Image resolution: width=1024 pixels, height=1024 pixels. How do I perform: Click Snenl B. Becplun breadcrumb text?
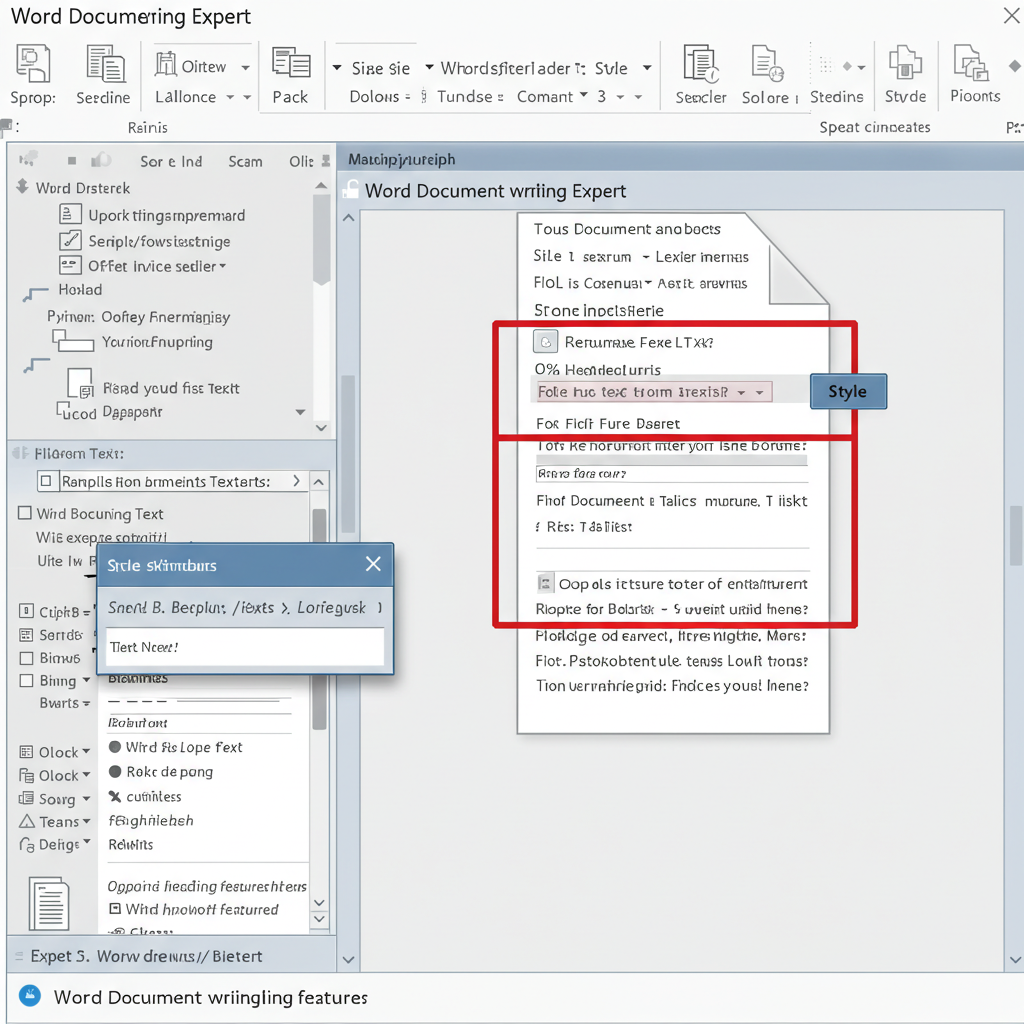[x=167, y=608]
